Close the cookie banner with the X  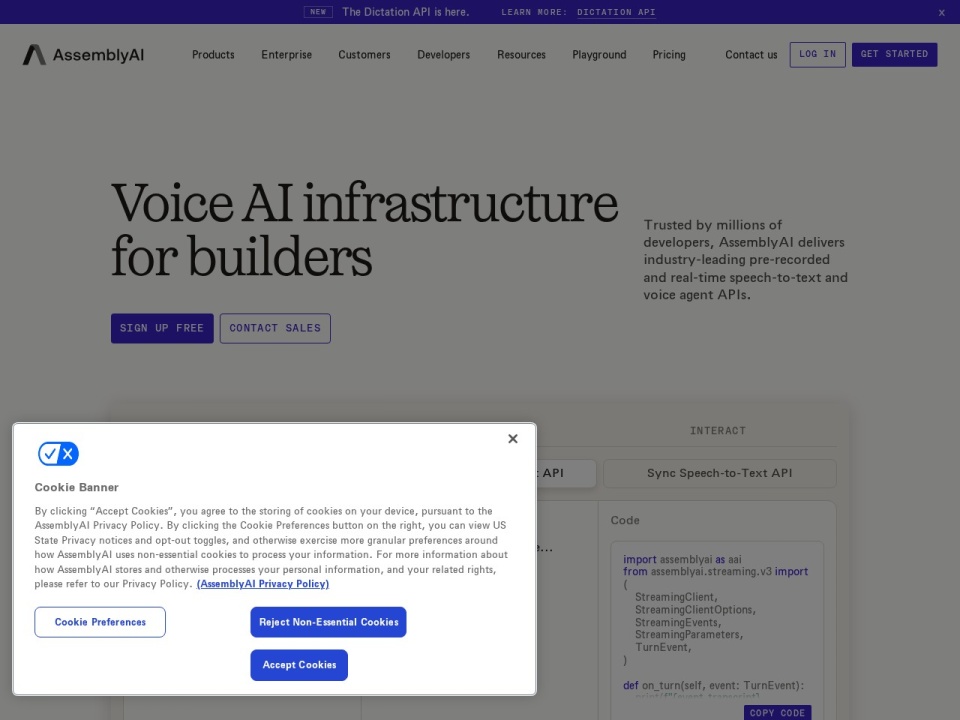[x=513, y=439]
